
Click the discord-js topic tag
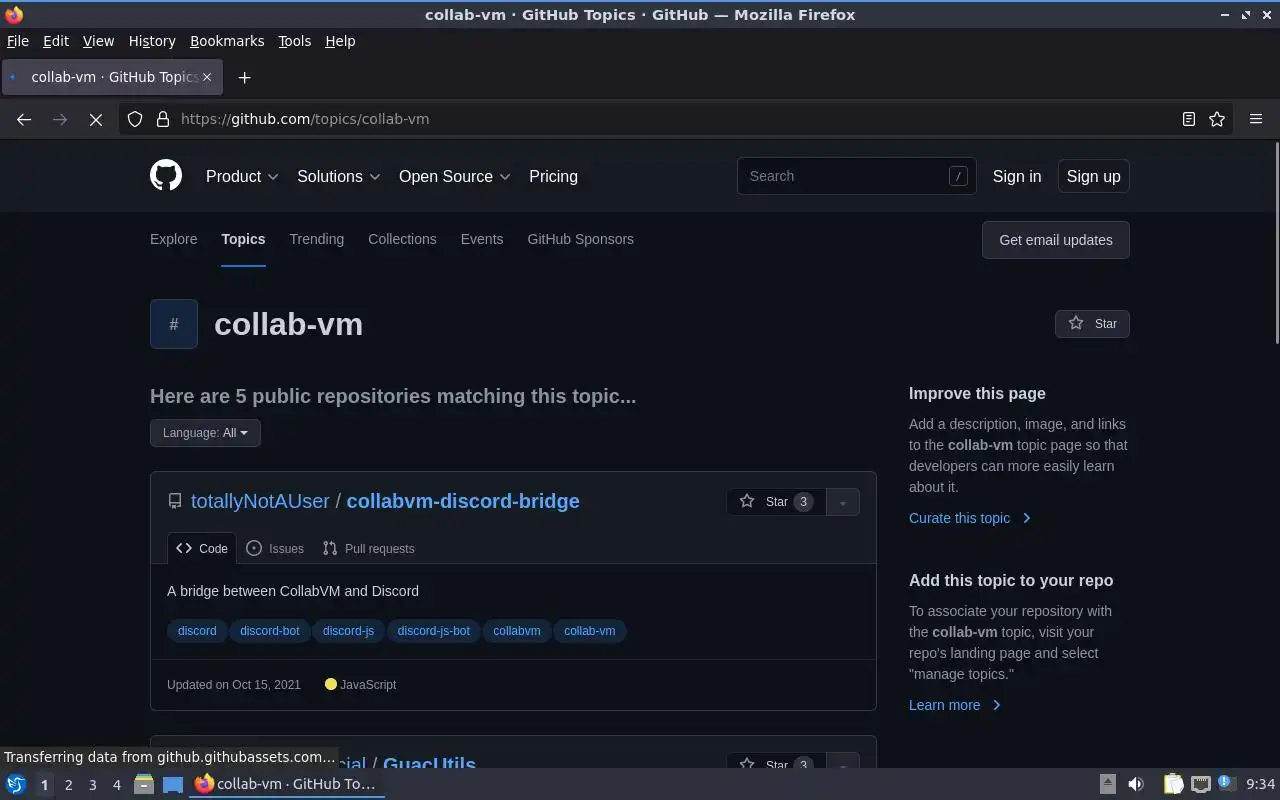click(348, 631)
